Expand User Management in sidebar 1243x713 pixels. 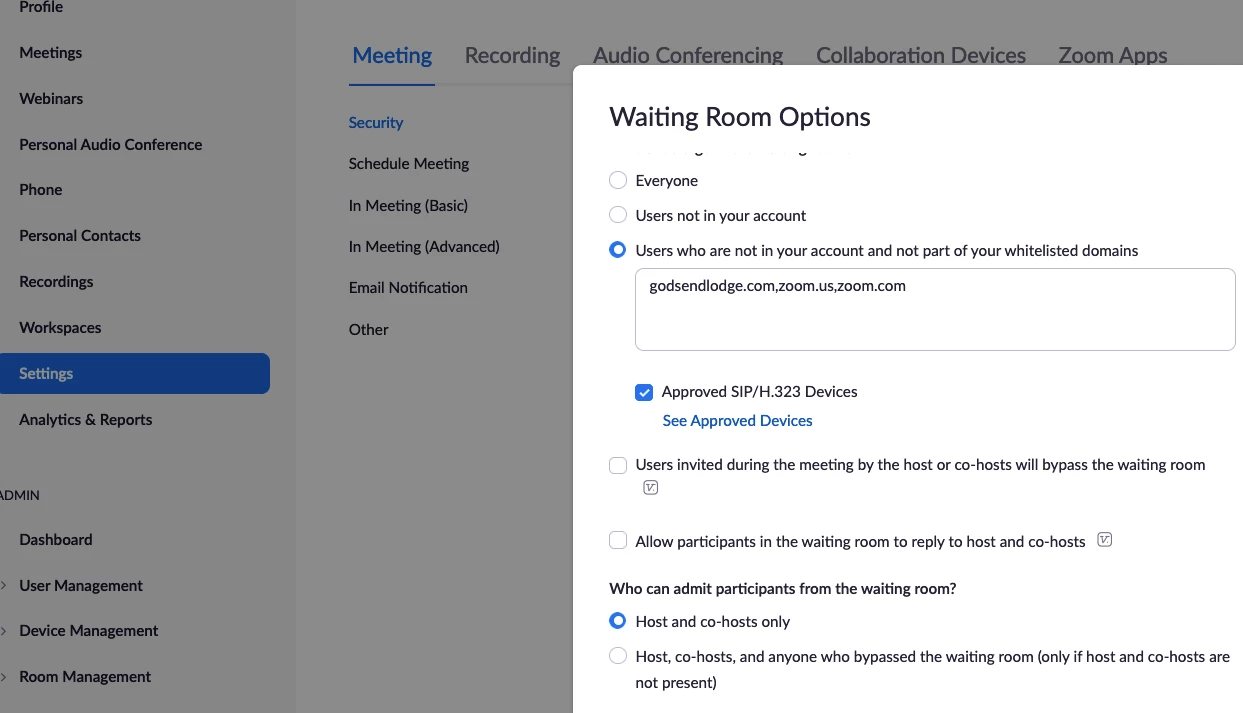point(4,586)
